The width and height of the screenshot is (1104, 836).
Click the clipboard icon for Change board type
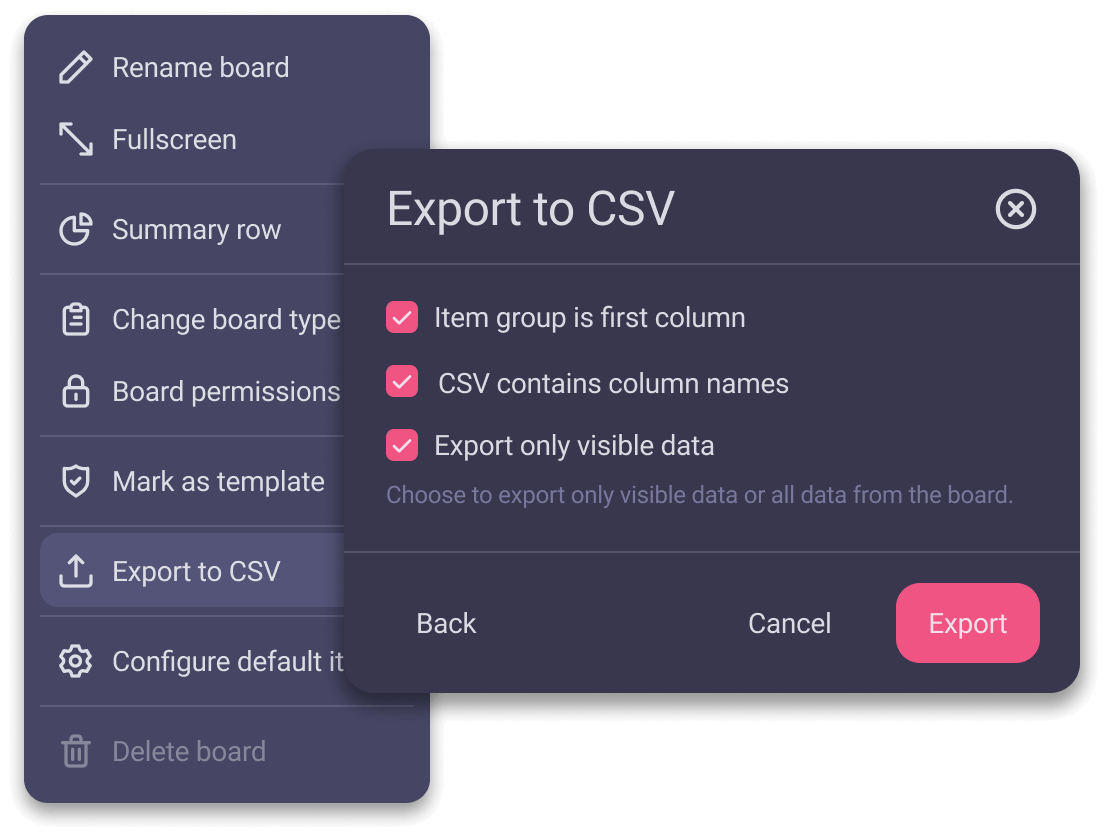coord(75,320)
